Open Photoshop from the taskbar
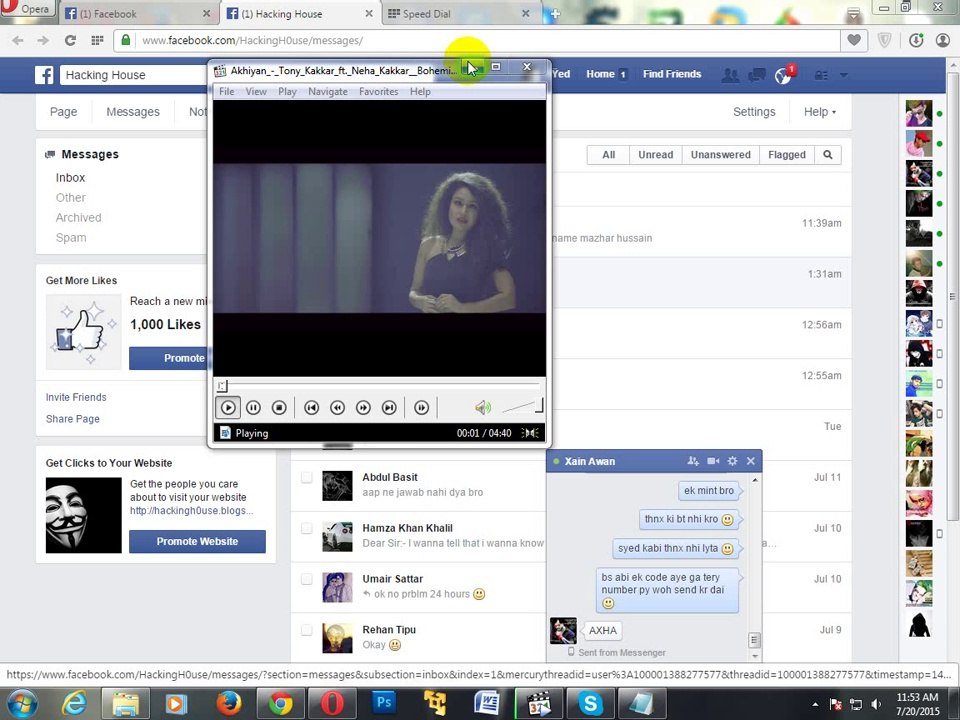This screenshot has width=960, height=720. (384, 703)
